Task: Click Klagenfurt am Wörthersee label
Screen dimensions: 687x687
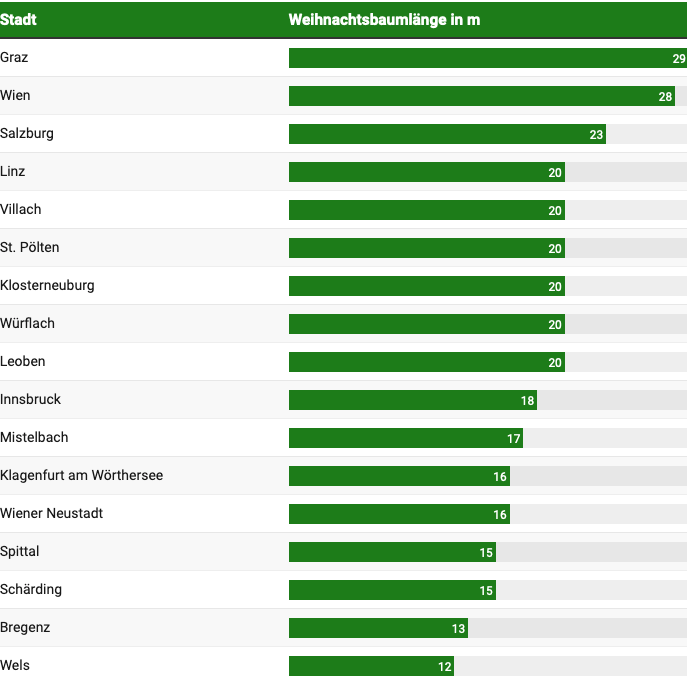Action: (x=82, y=476)
